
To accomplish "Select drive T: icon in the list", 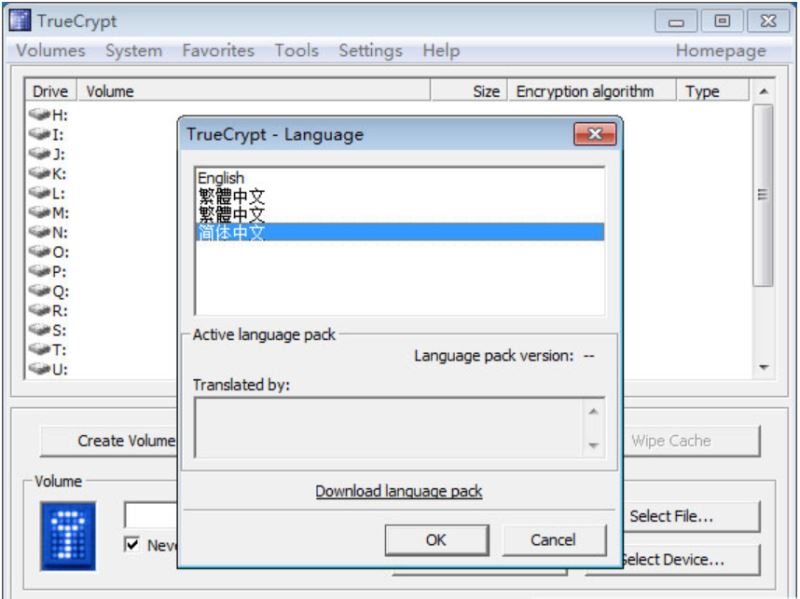I will (39, 349).
